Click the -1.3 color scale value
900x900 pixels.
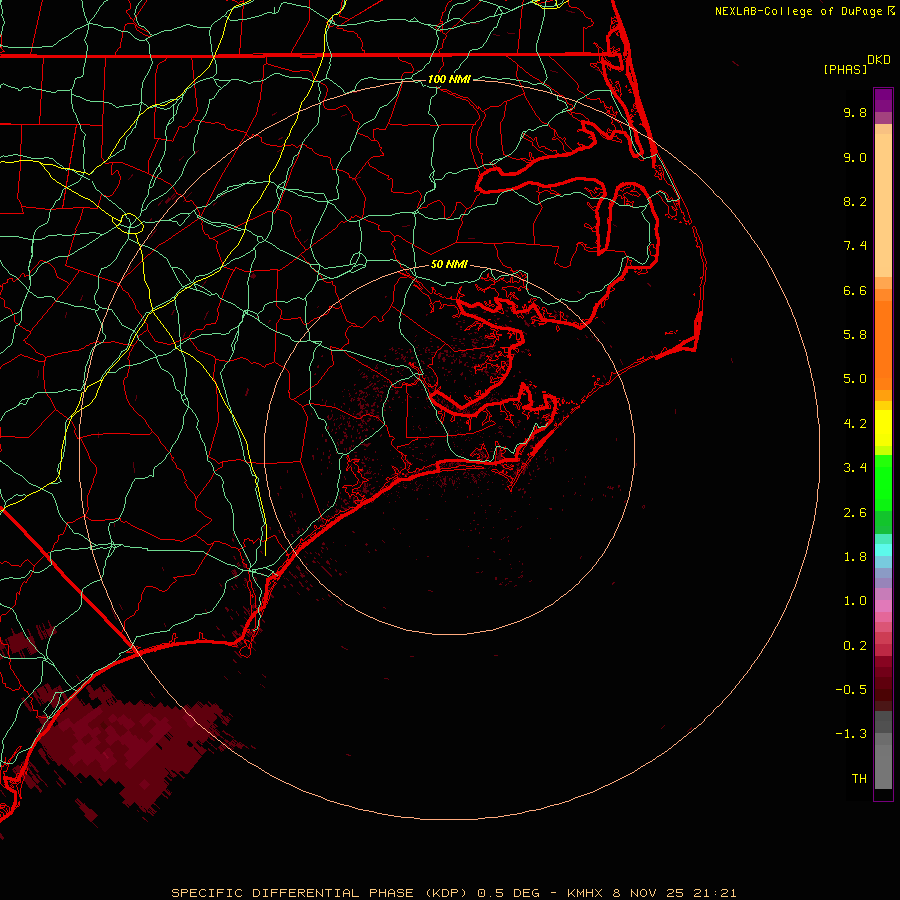pyautogui.click(x=851, y=734)
